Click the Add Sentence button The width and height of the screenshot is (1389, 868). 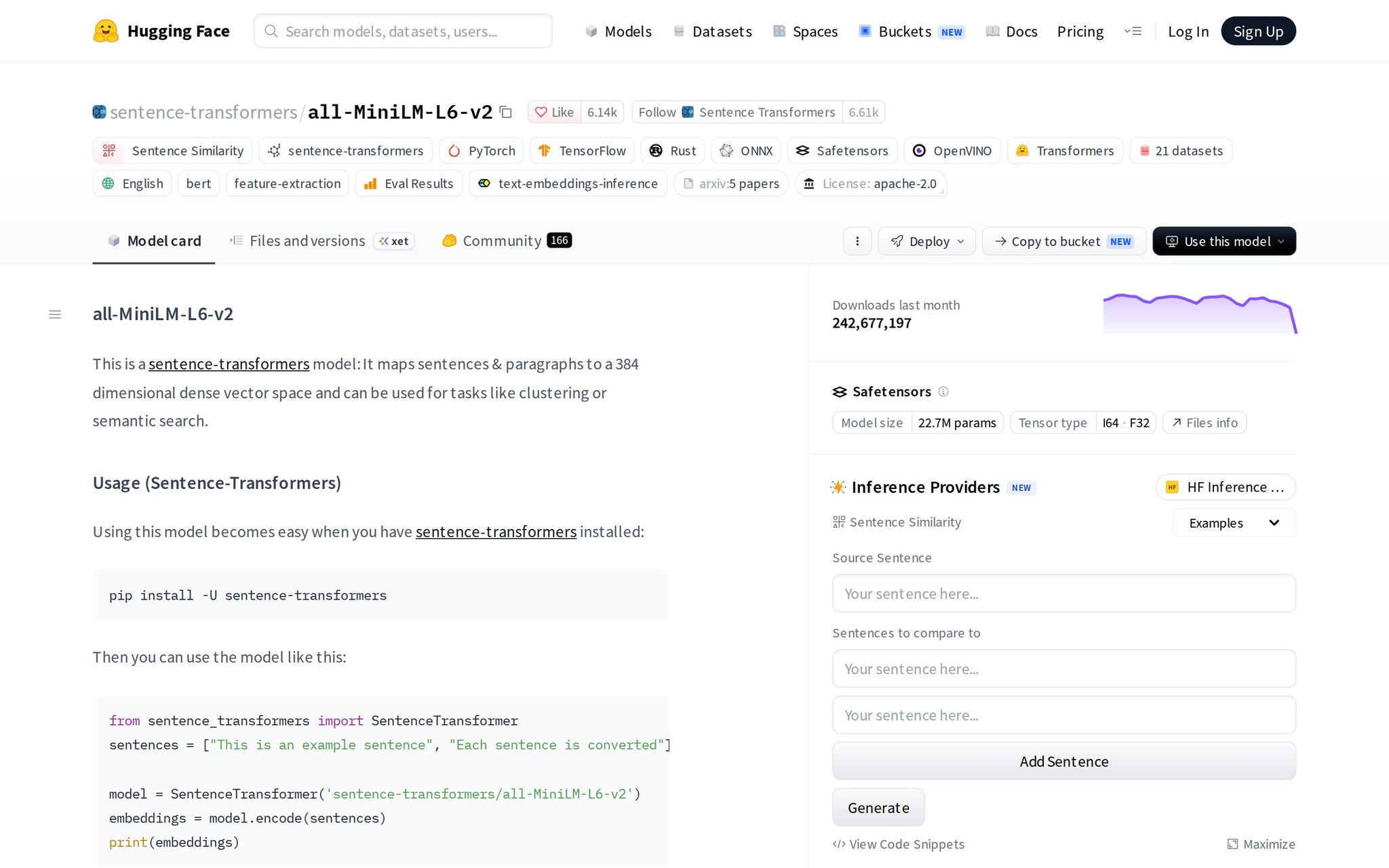(1064, 762)
